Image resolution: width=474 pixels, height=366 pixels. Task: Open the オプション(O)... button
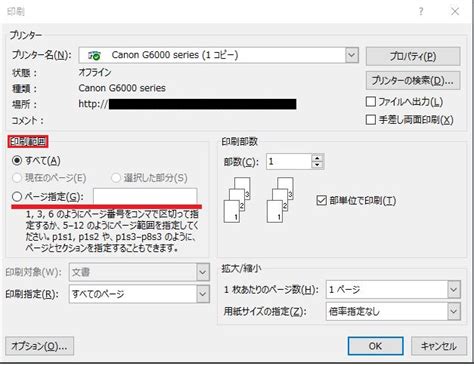(x=39, y=346)
